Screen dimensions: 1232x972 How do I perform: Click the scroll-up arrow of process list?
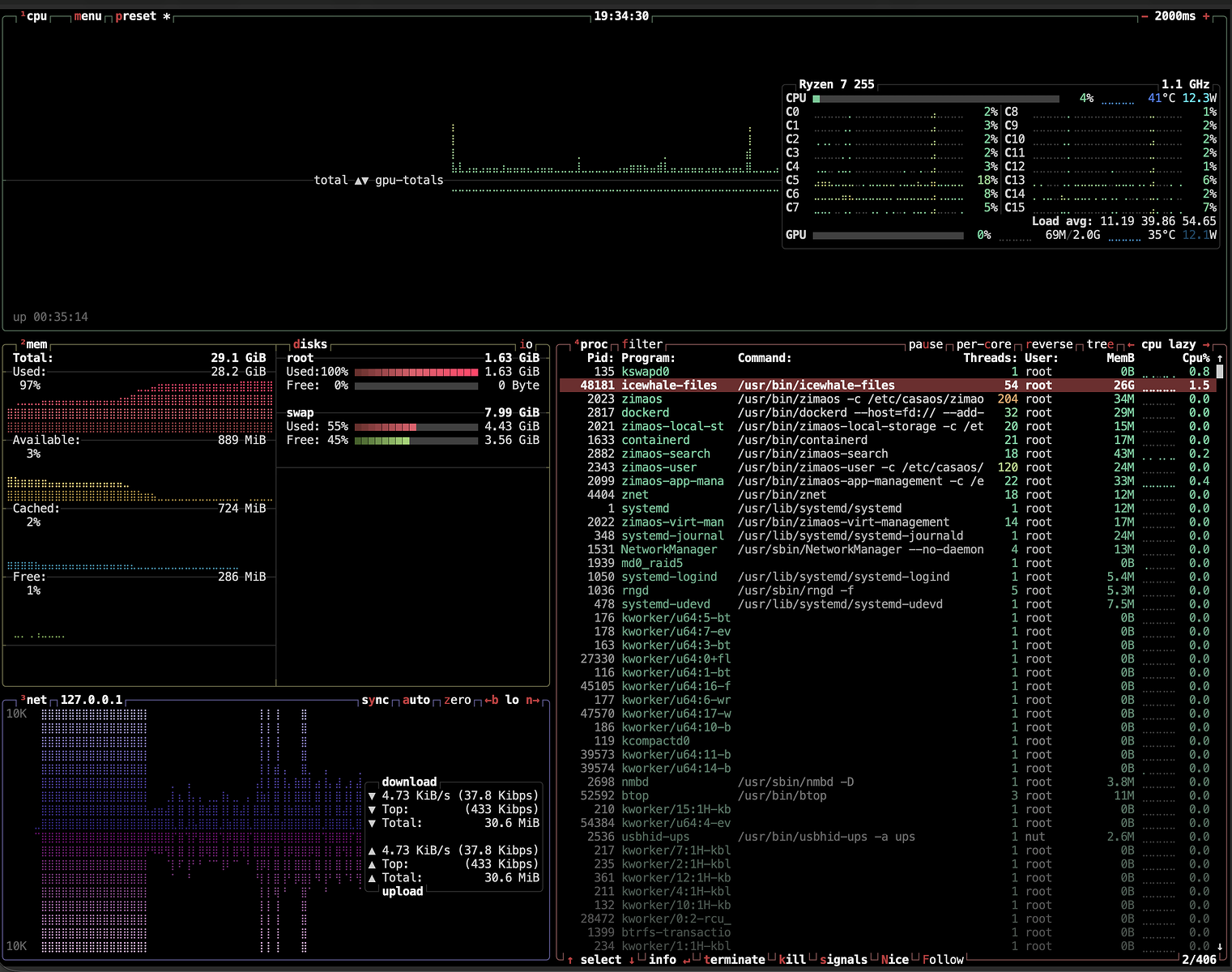pos(1220,358)
